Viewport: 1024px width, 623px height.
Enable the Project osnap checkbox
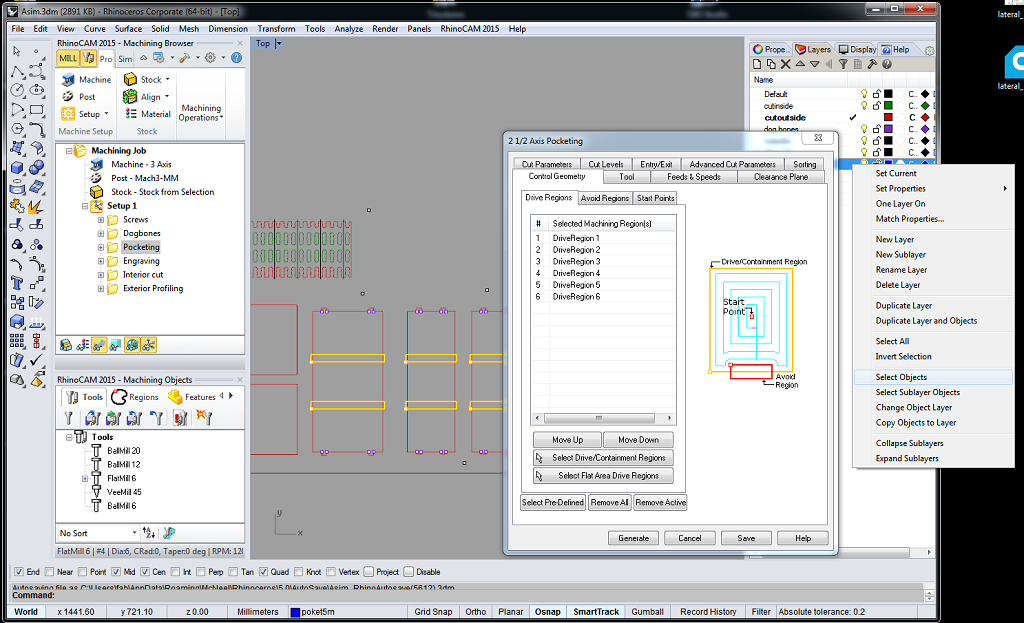[368, 572]
